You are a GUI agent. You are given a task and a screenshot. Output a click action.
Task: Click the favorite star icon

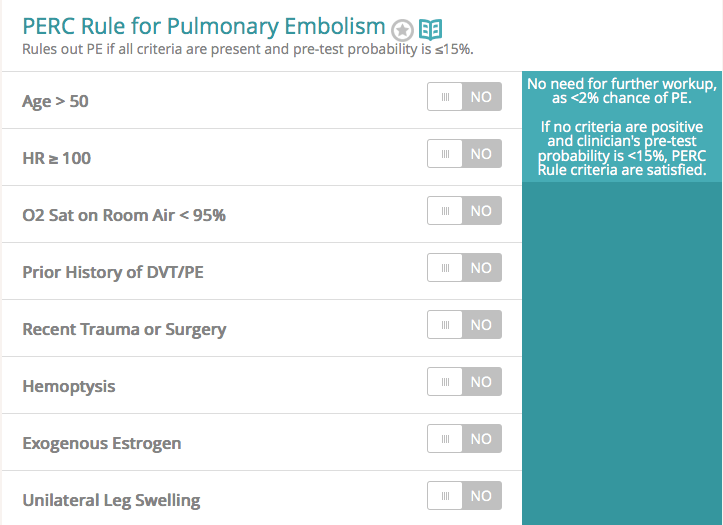(x=403, y=30)
